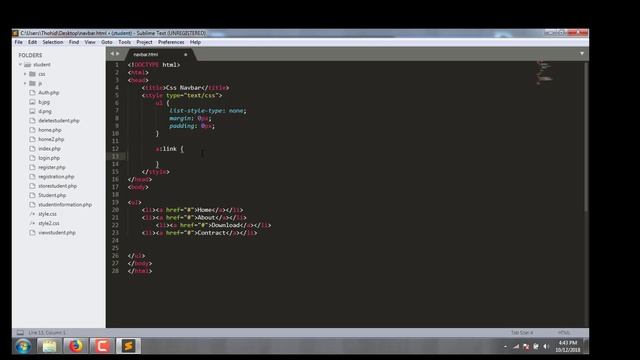640x360 pixels.
Task: Click the minimap code preview
Action: point(544,73)
